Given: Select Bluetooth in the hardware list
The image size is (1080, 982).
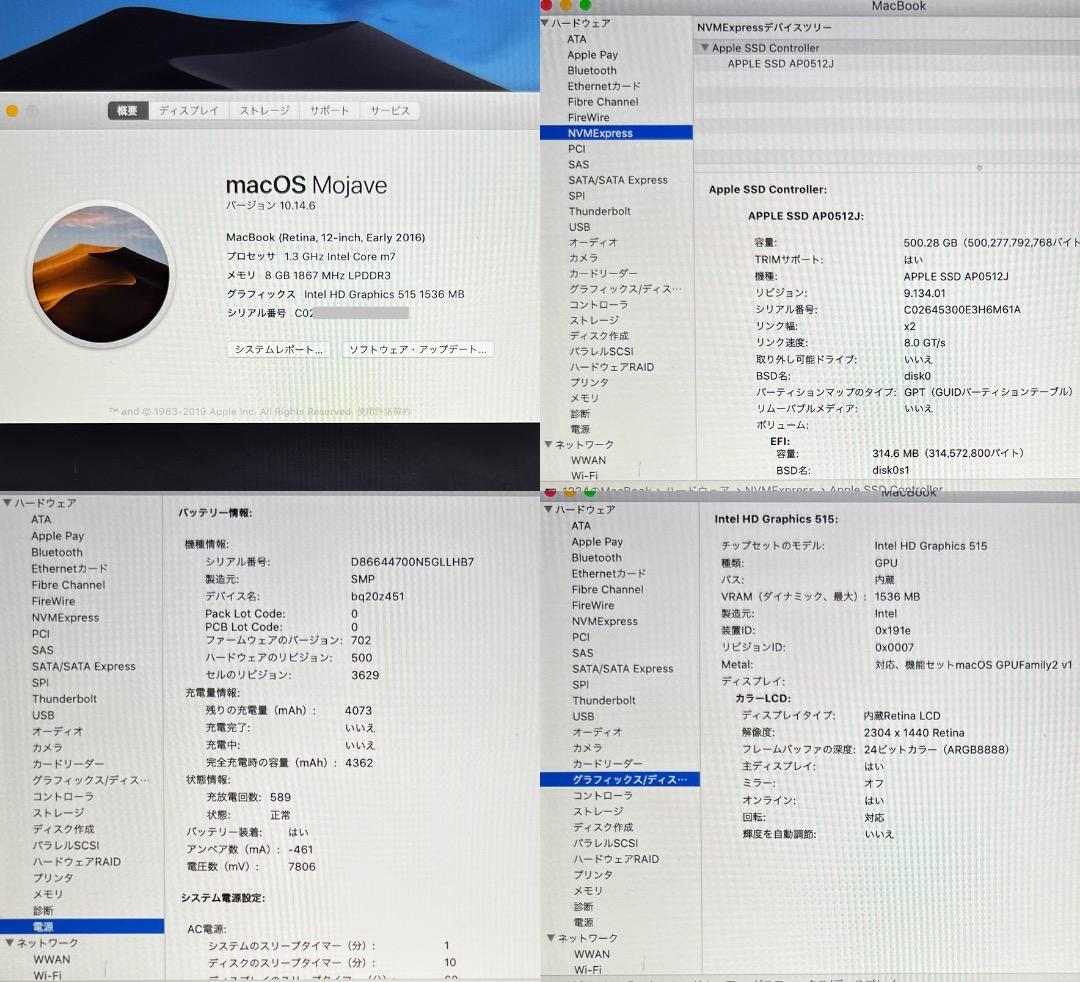Looking at the screenshot, I should [x=592, y=70].
